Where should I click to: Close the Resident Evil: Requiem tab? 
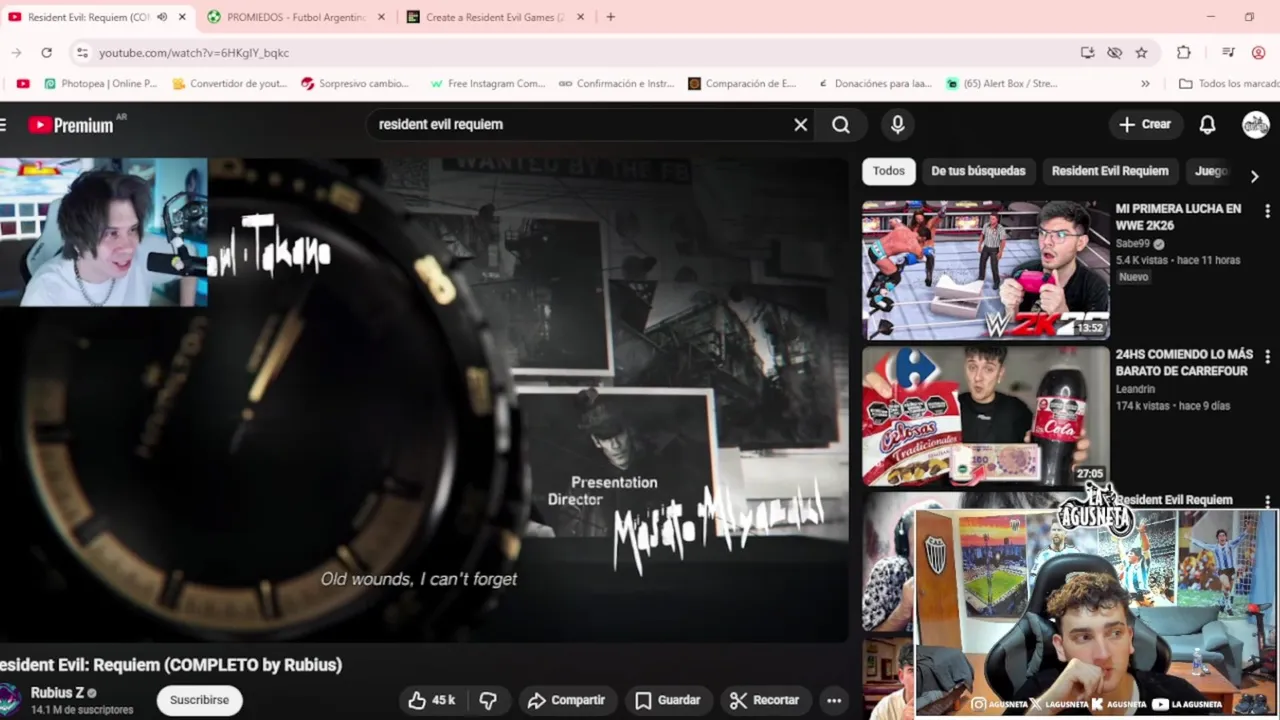click(182, 17)
